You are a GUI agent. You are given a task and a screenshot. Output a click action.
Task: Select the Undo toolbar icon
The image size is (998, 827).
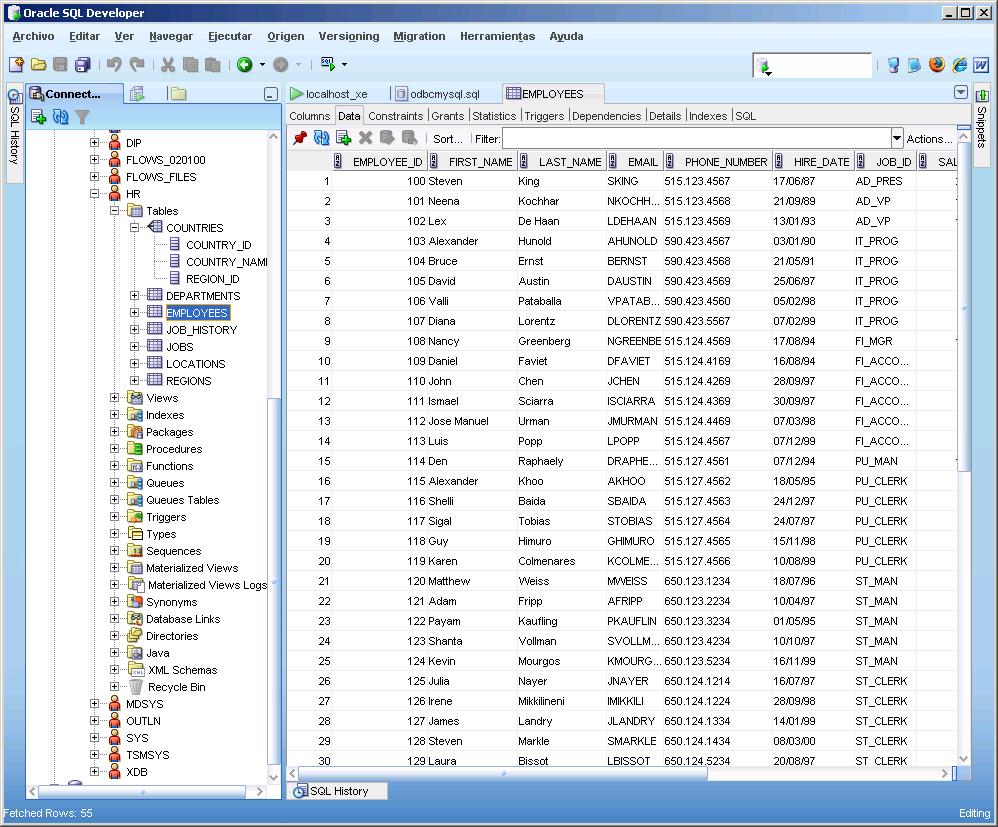[113, 63]
